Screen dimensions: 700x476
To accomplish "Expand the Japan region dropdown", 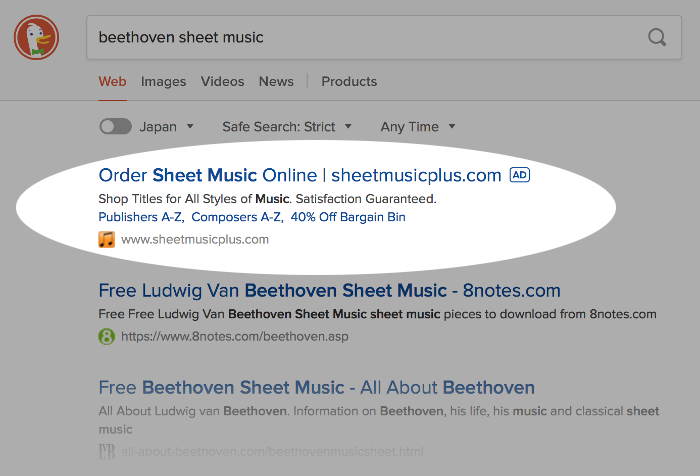I will pyautogui.click(x=167, y=127).
